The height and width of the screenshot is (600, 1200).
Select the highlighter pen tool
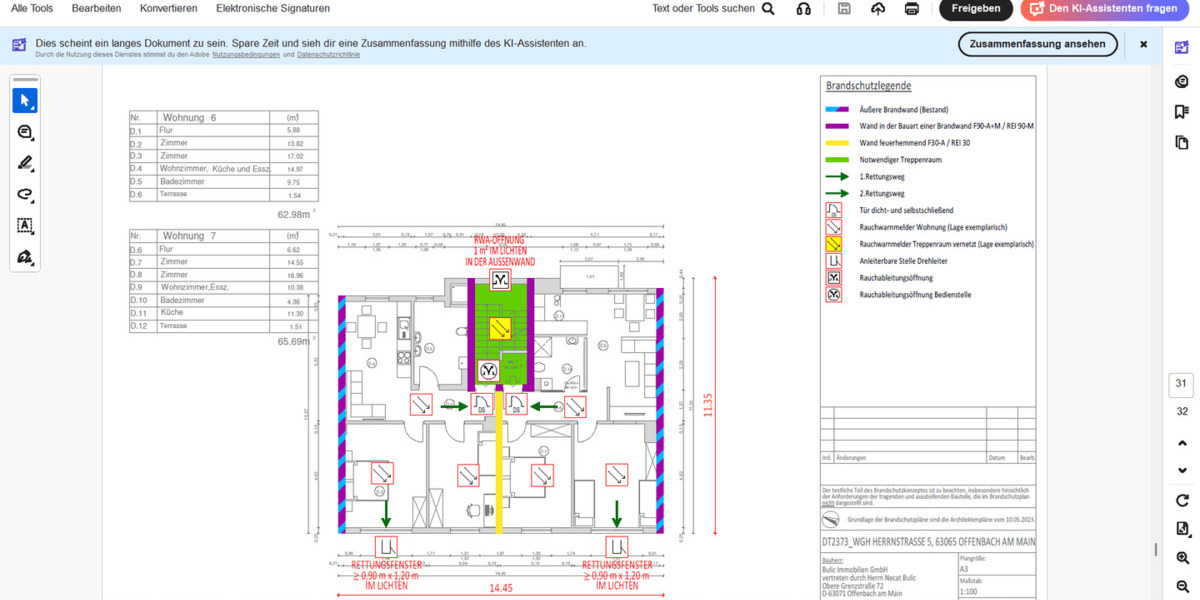click(x=25, y=163)
